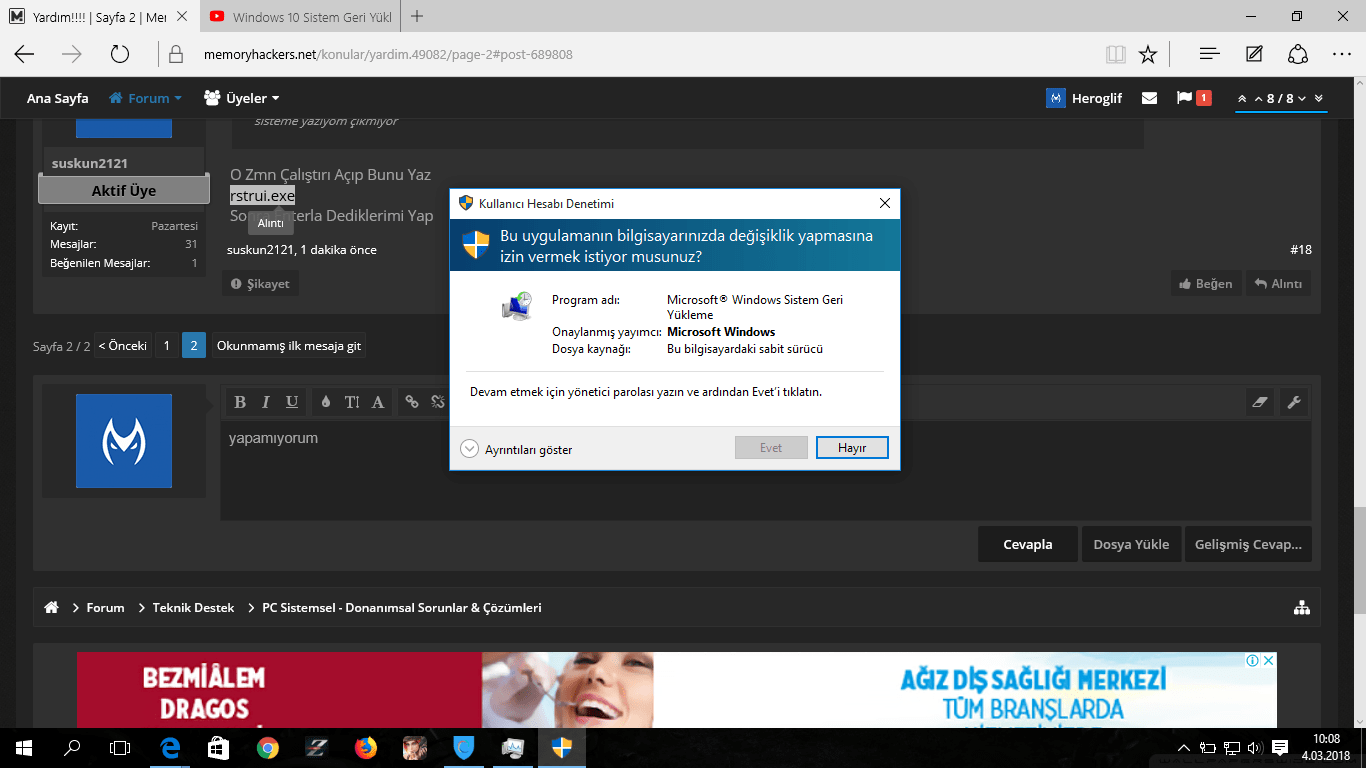The width and height of the screenshot is (1366, 768).
Task: Open alerts flag with 1 notification
Action: (1194, 98)
